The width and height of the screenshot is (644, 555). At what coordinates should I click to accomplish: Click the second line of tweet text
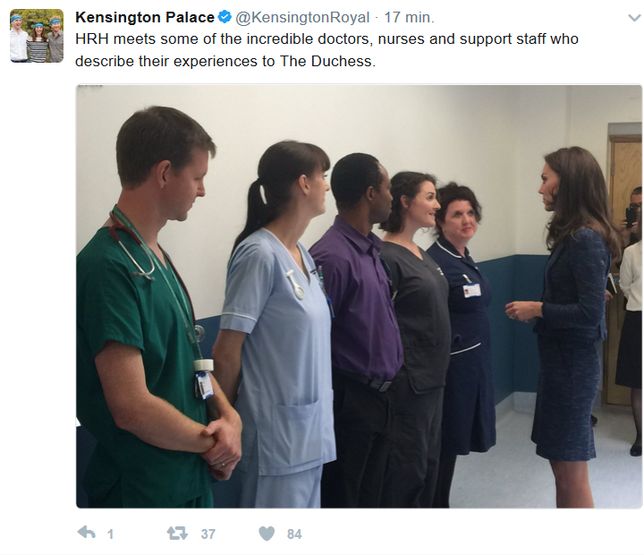225,61
